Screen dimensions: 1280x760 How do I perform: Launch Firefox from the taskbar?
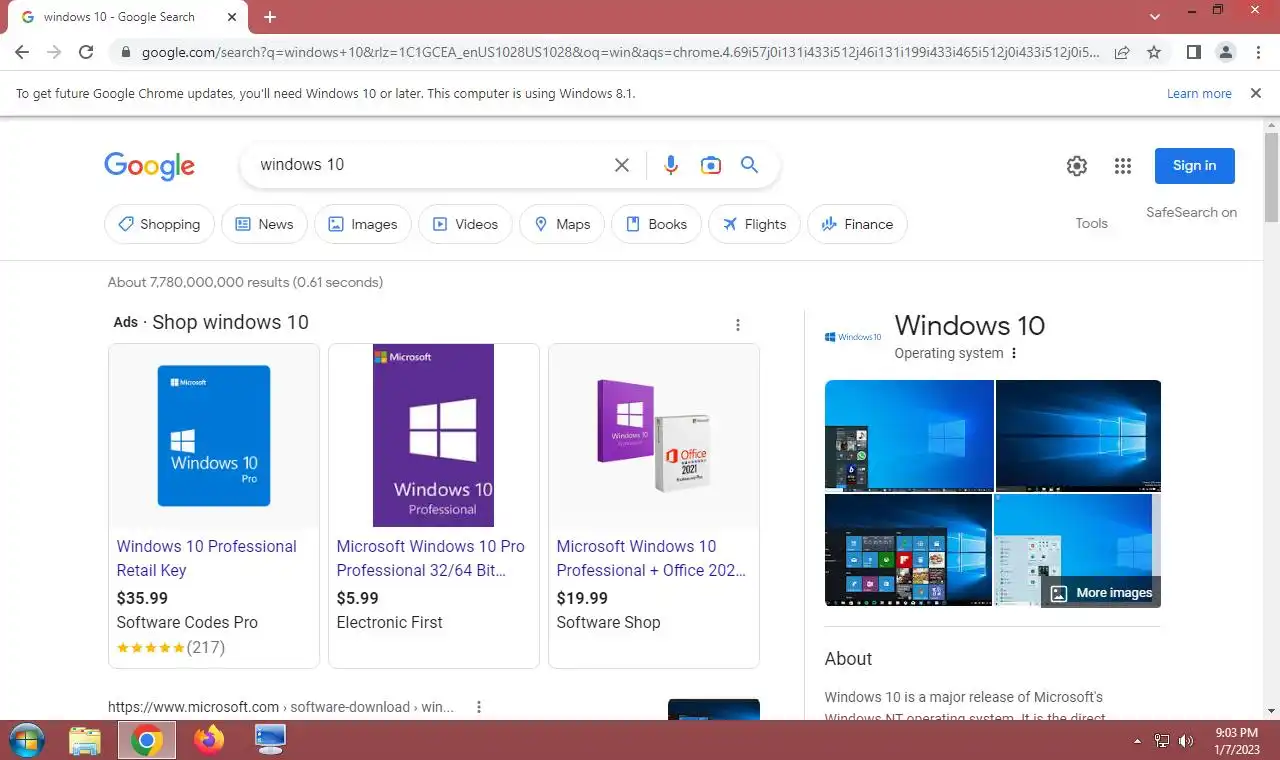click(209, 740)
